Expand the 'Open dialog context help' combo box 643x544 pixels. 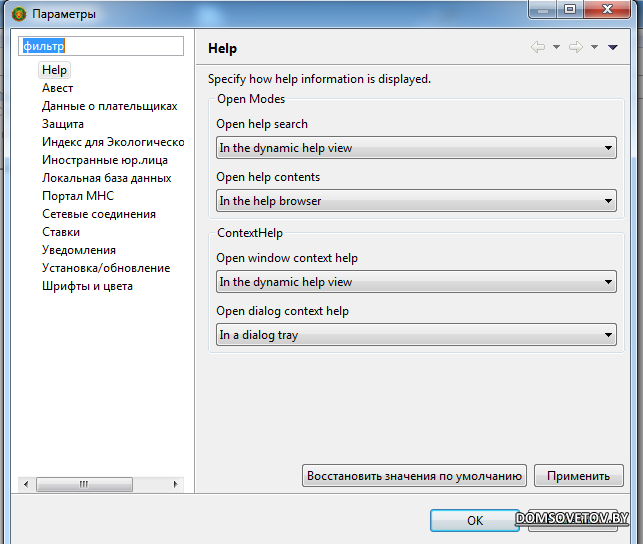click(x=416, y=335)
